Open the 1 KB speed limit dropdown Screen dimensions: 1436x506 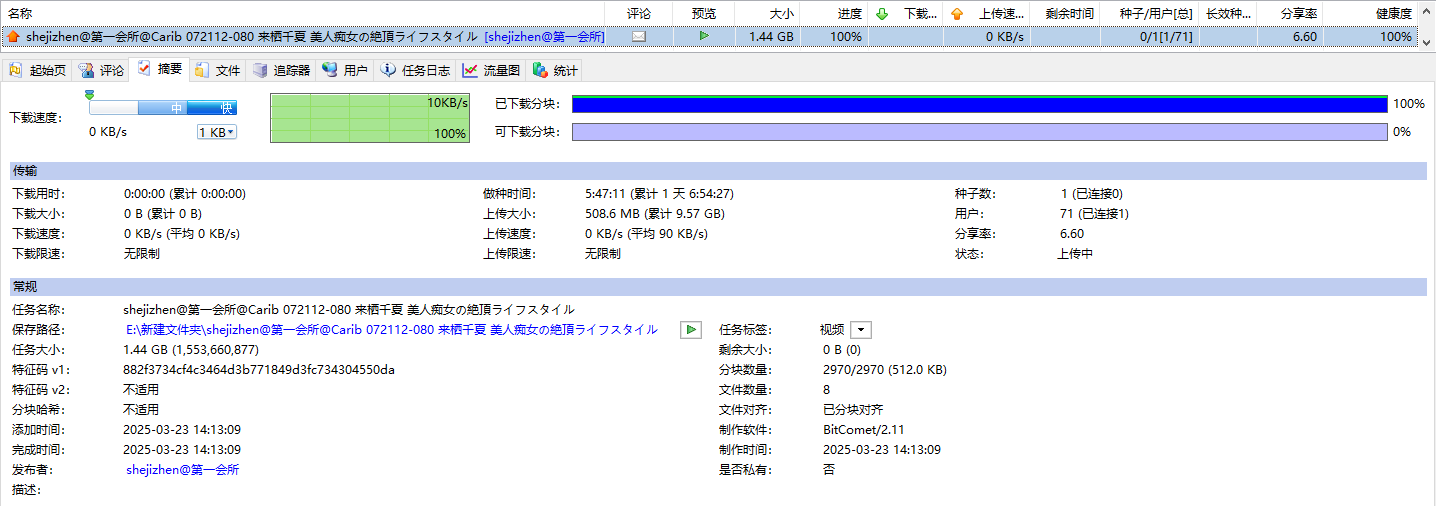217,132
